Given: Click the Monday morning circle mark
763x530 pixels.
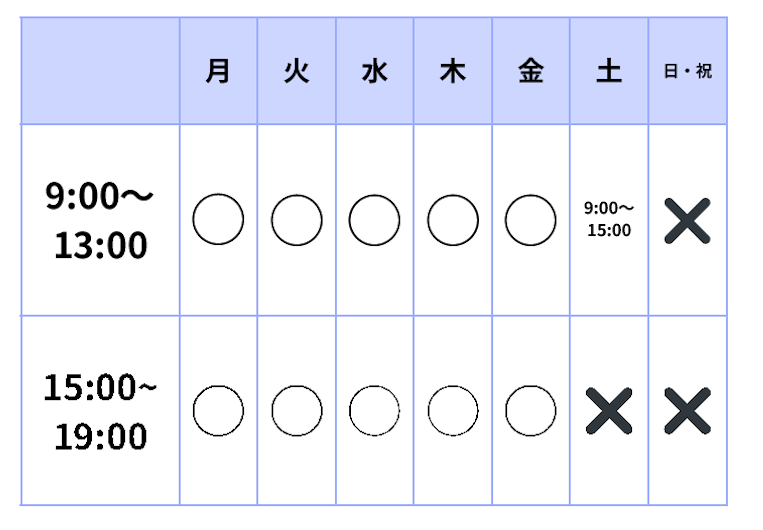Looking at the screenshot, I should click(x=218, y=219).
